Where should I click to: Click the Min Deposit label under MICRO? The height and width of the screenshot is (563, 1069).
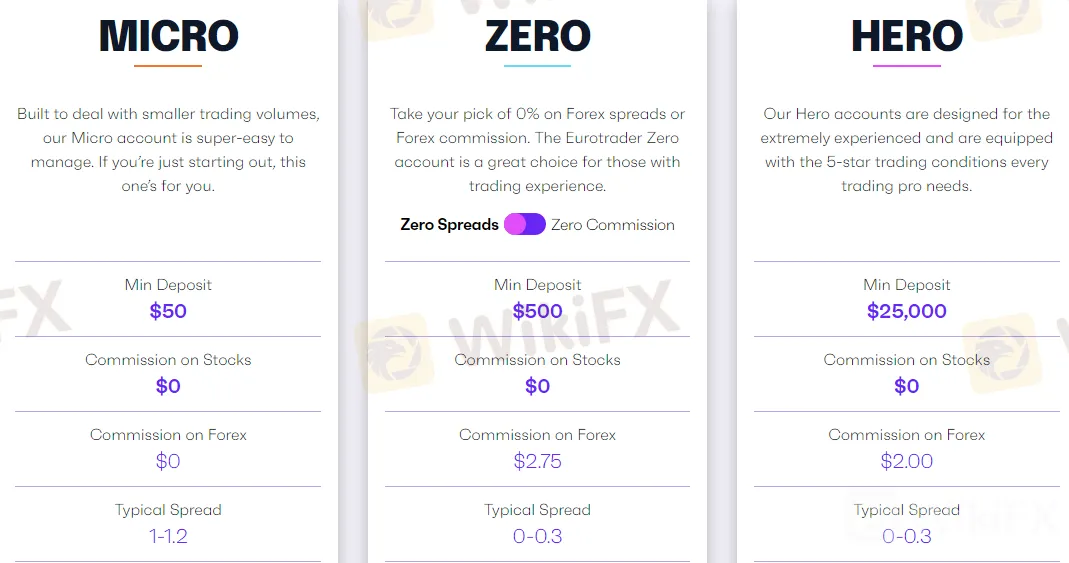point(168,285)
